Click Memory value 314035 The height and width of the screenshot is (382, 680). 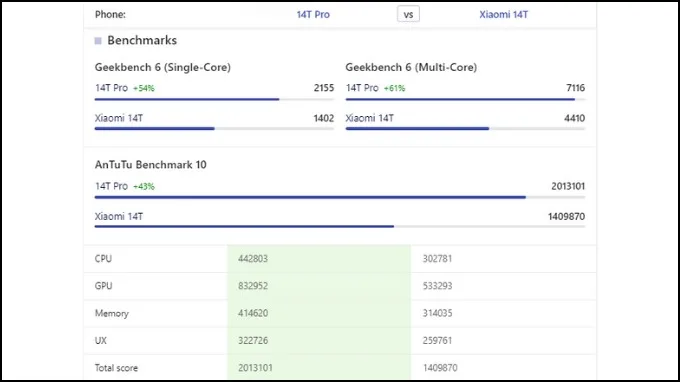tap(437, 313)
